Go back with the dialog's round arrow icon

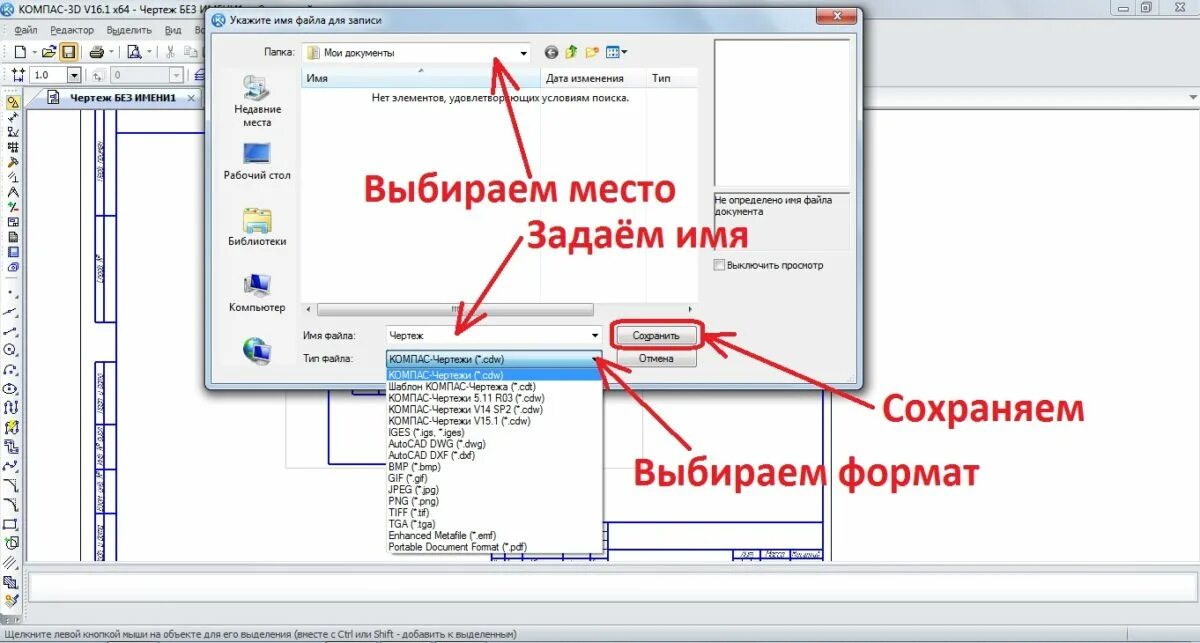[551, 52]
